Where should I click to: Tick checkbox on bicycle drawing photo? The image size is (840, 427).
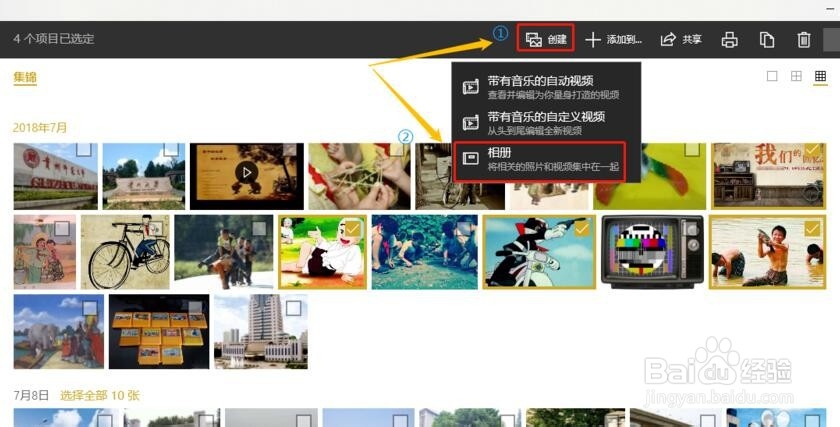[x=156, y=229]
